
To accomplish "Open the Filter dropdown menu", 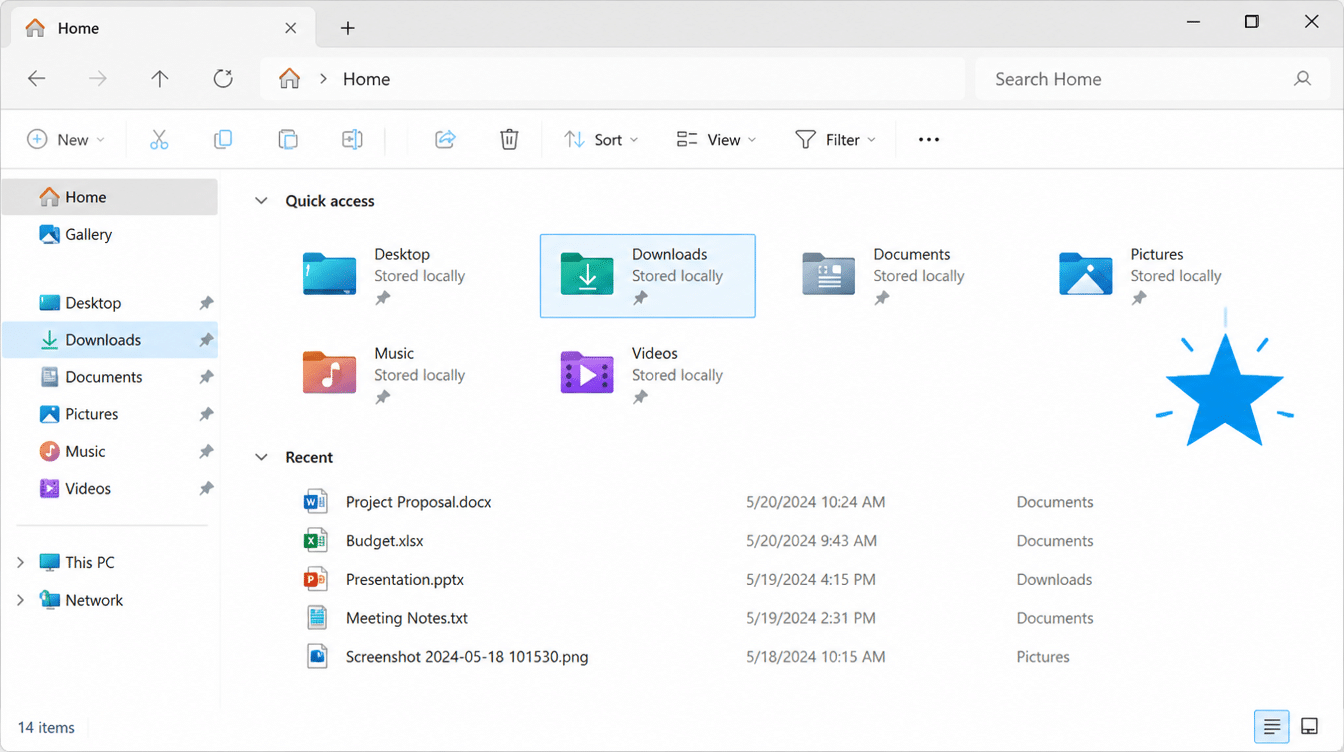I will [x=836, y=140].
